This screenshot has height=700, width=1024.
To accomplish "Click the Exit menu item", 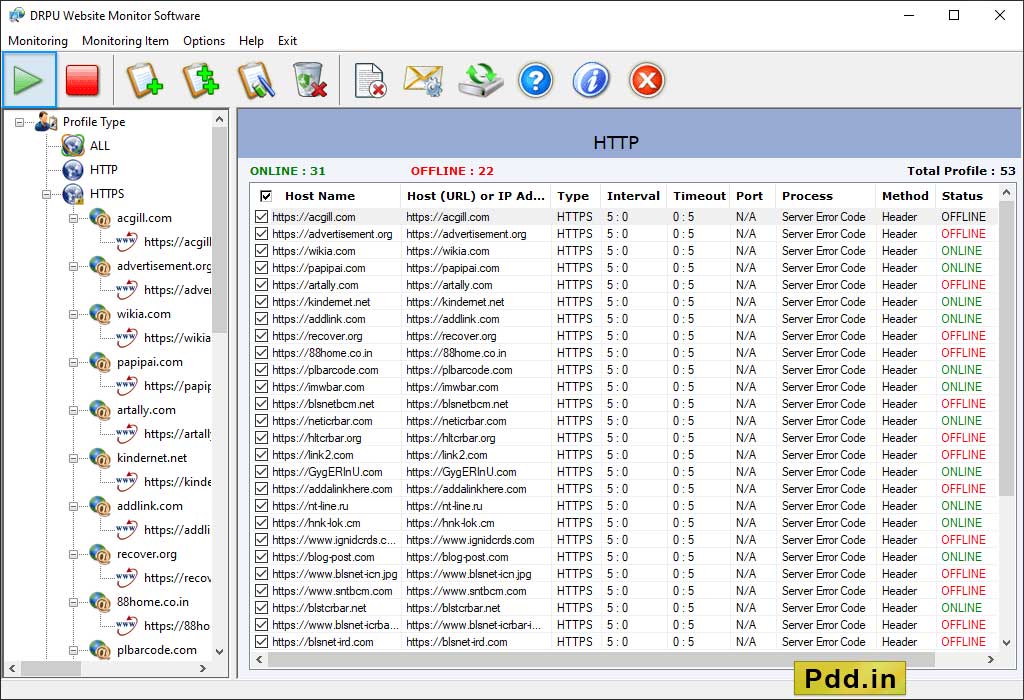I will (287, 40).
